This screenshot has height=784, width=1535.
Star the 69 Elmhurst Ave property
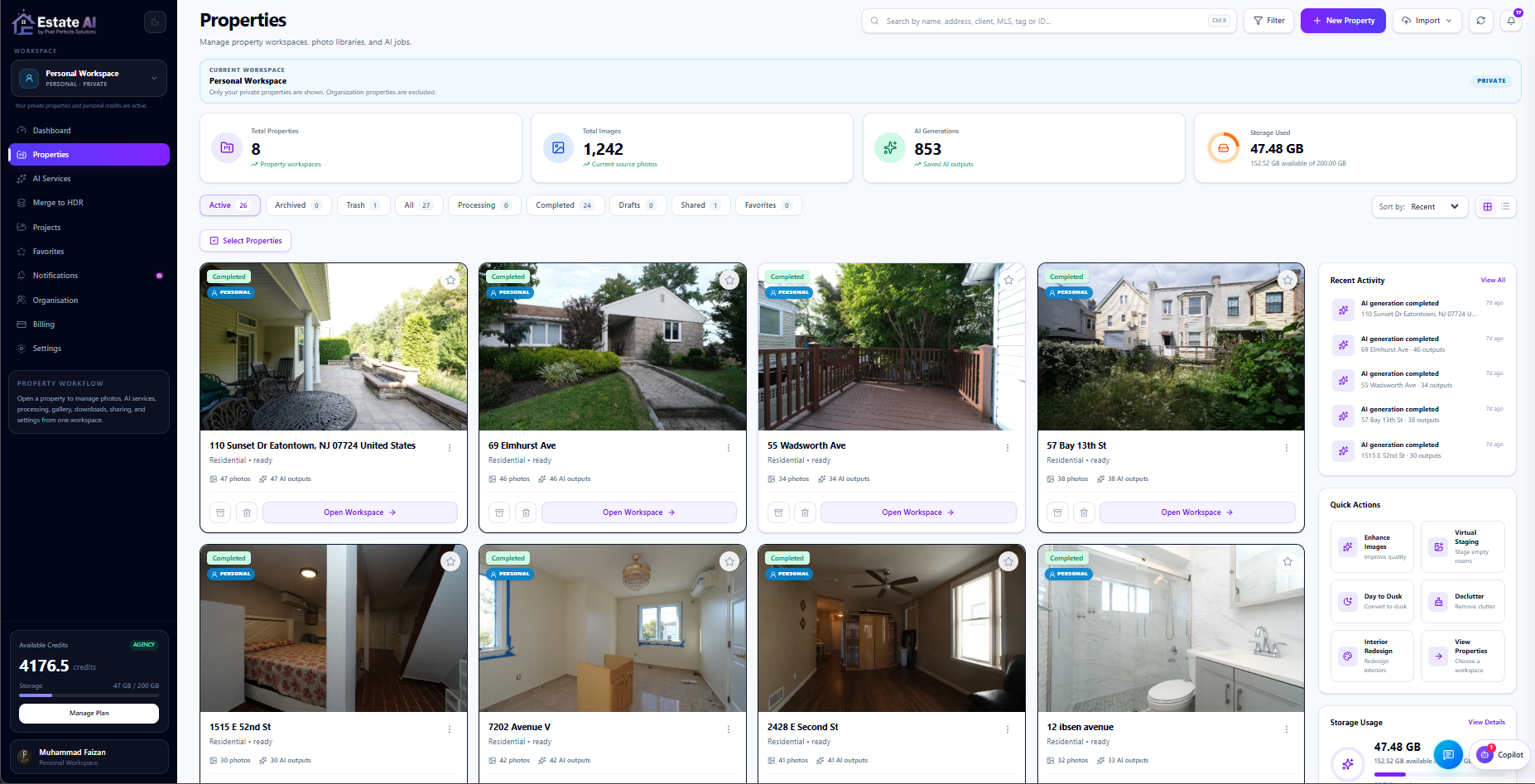(729, 280)
